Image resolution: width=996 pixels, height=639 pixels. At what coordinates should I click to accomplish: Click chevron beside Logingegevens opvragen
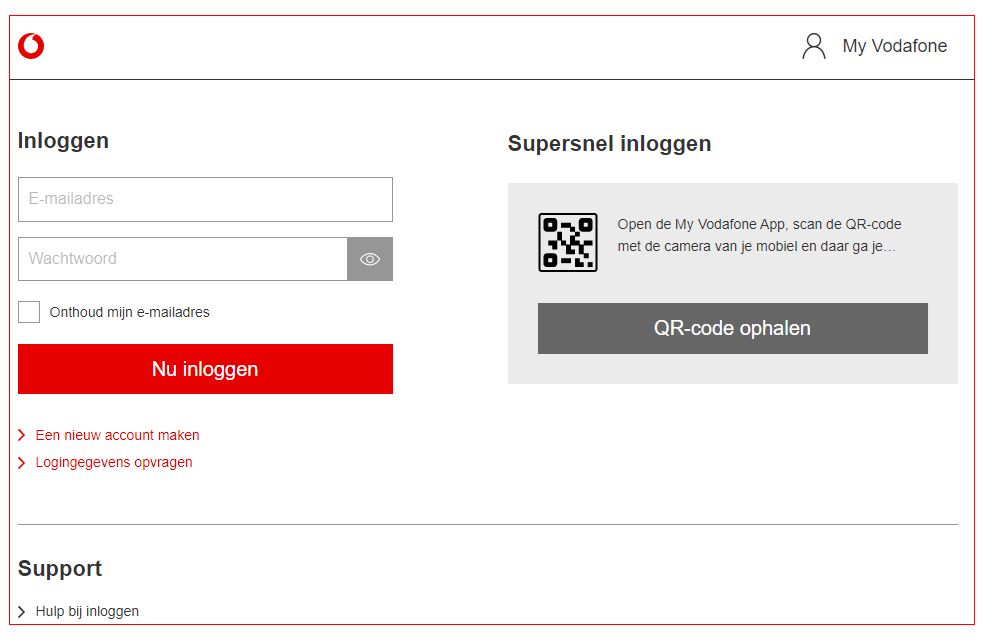pos(22,462)
